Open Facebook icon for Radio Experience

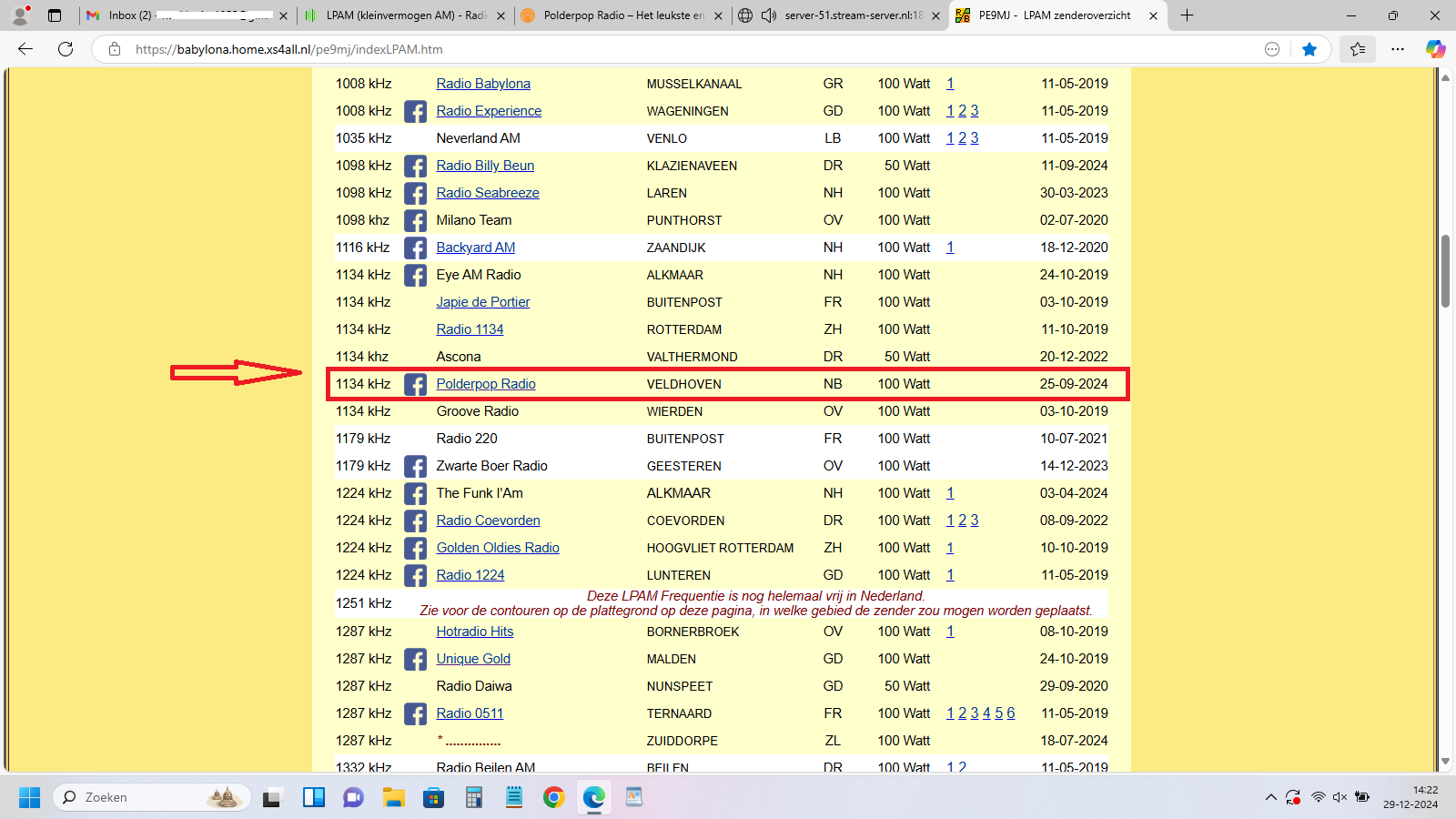tap(415, 112)
